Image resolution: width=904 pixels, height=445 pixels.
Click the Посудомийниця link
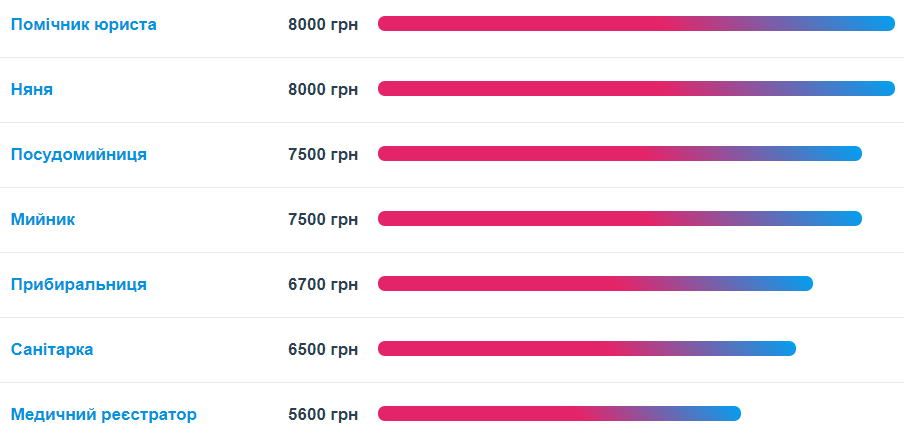tap(79, 154)
